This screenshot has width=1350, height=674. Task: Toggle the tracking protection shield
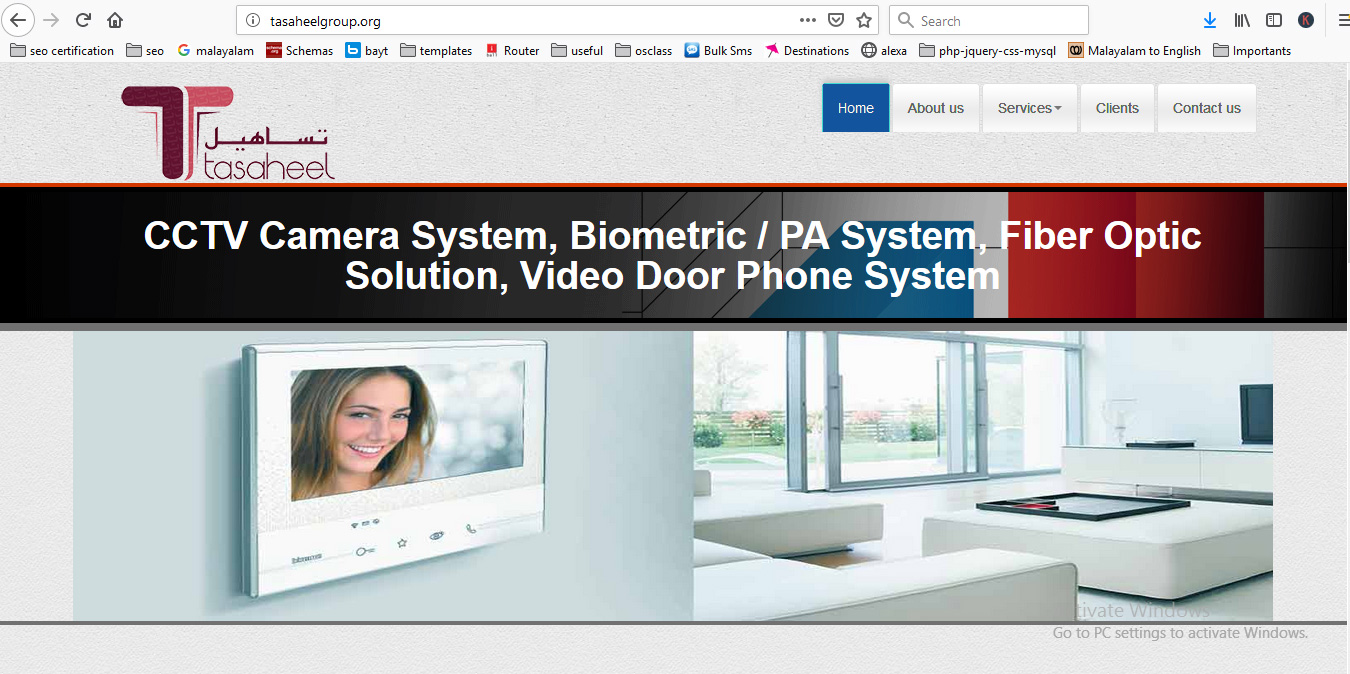836,19
